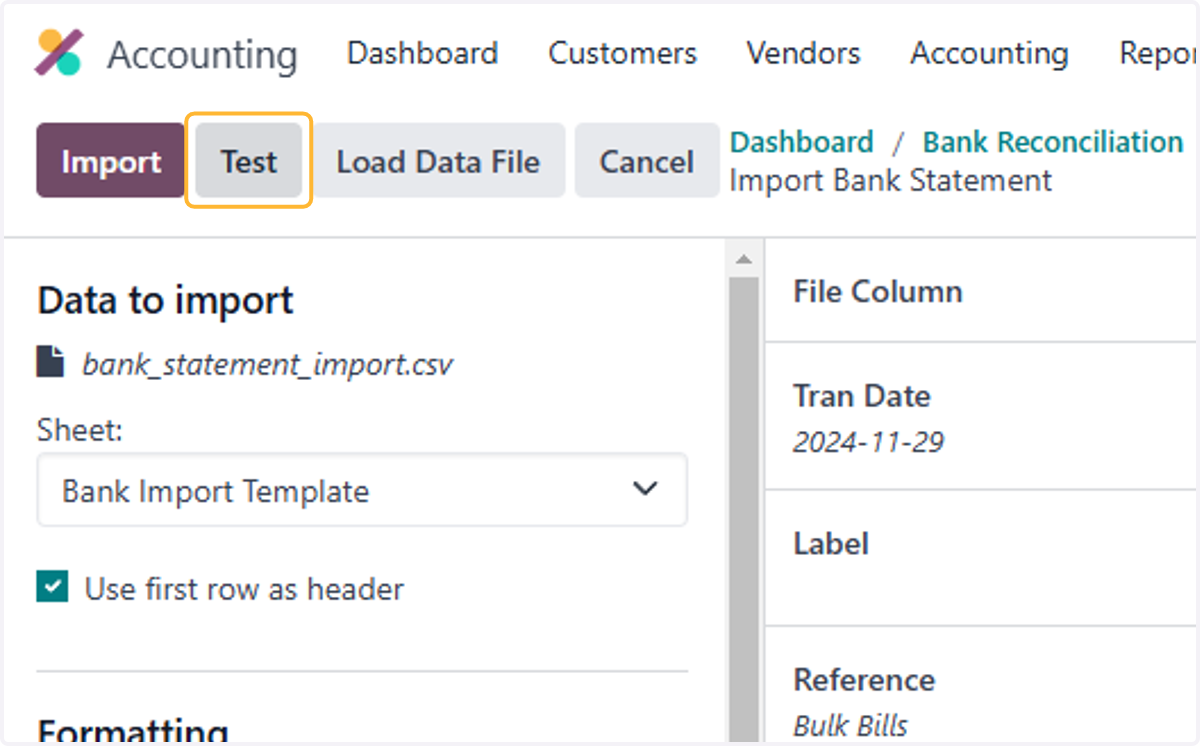
Task: Click the Label column row
Action: click(x=982, y=558)
